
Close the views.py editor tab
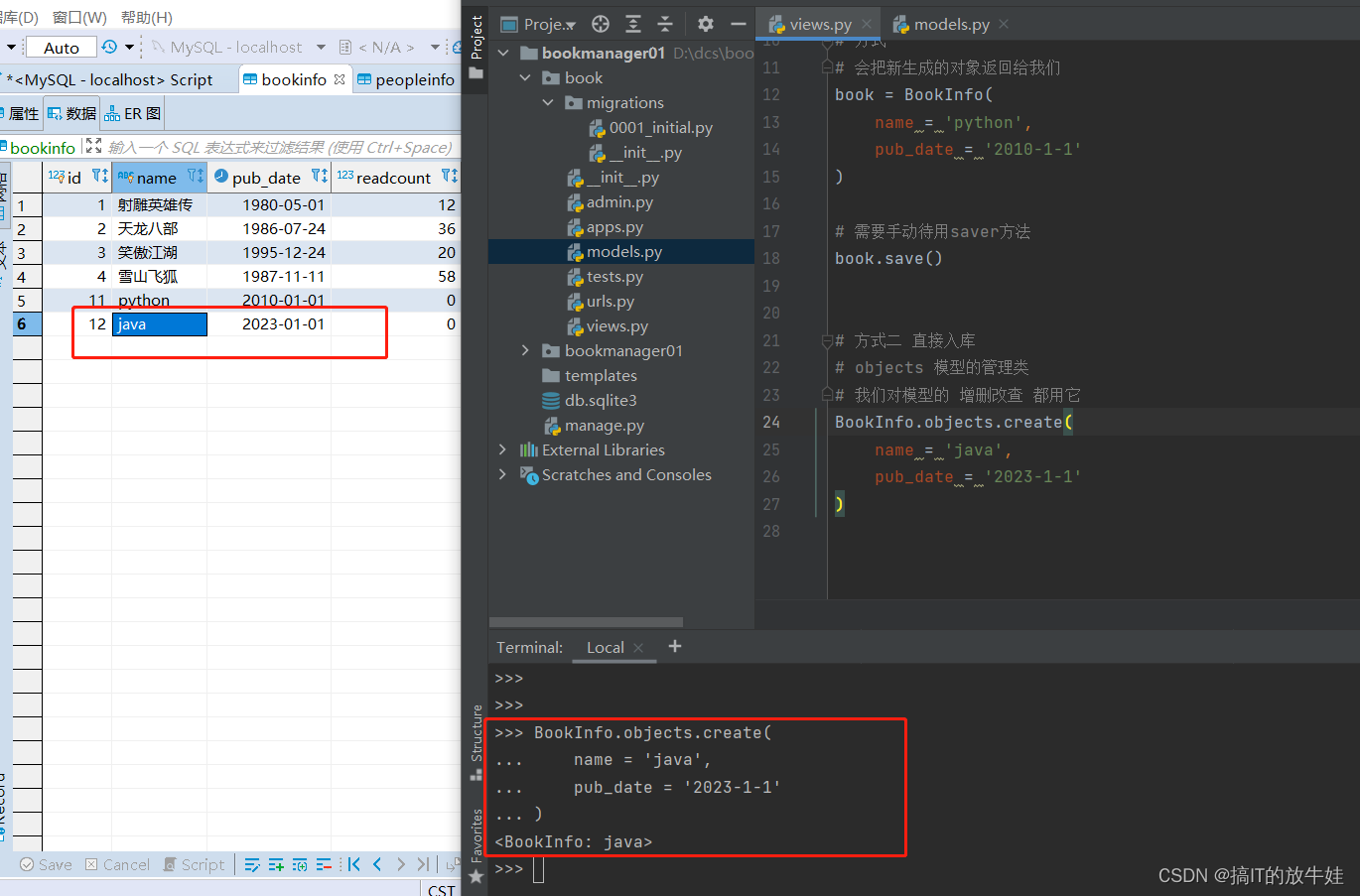[x=867, y=24]
